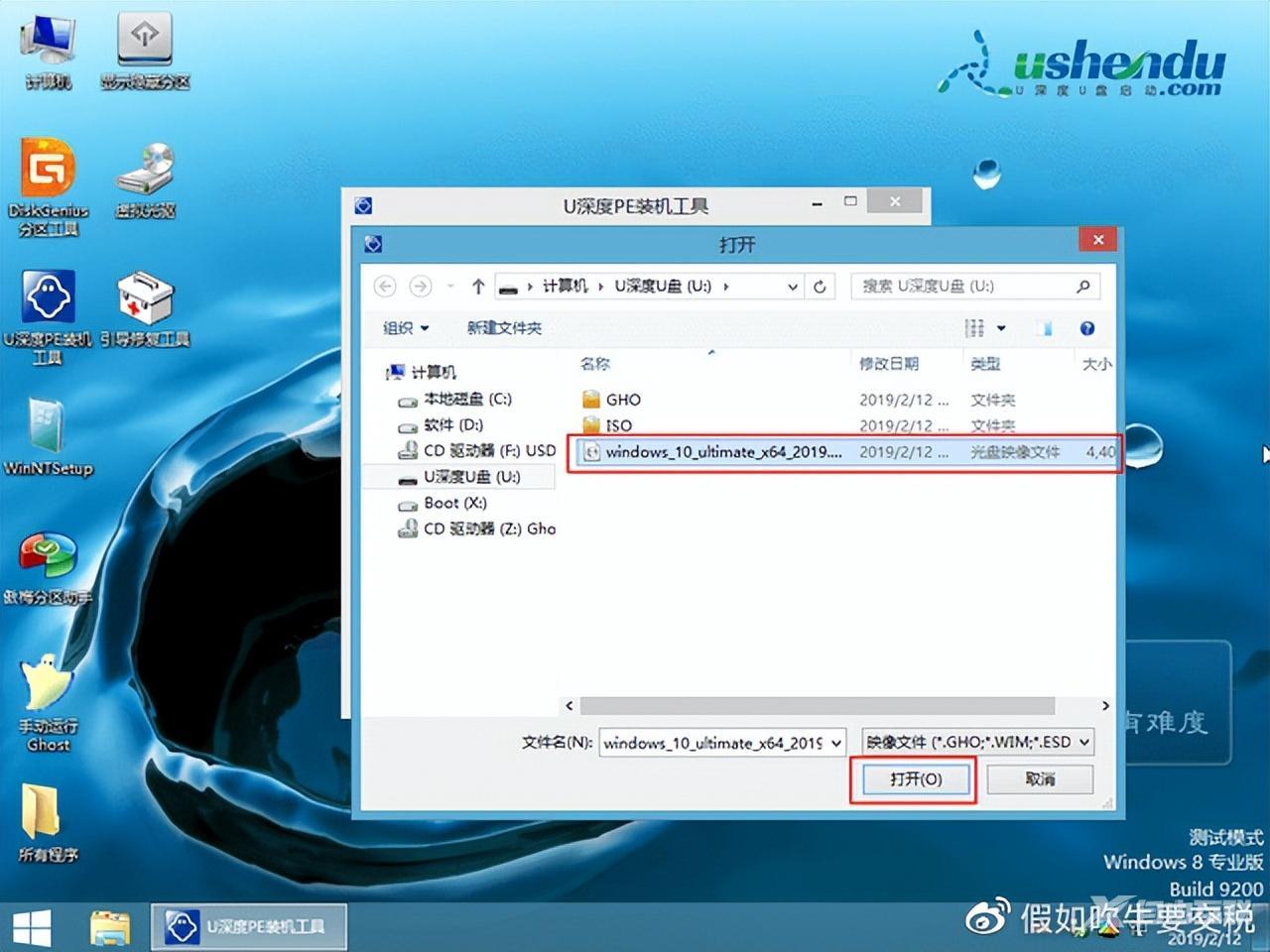This screenshot has width=1270, height=952.
Task: Open 引导修复工具 desktop icon
Action: (x=145, y=309)
